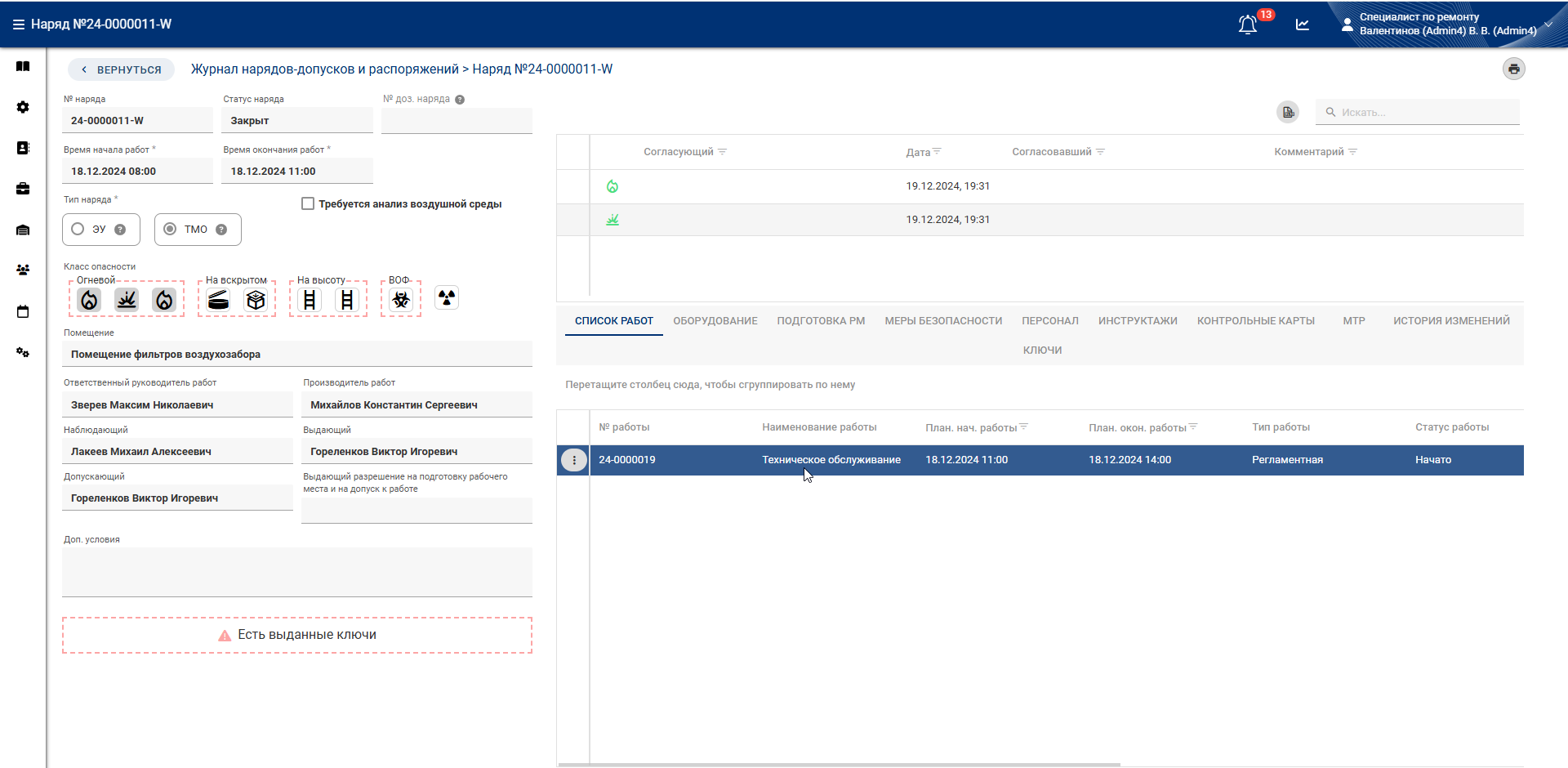Select the ТМО radio button
The width and height of the screenshot is (1568, 768).
coord(170,230)
